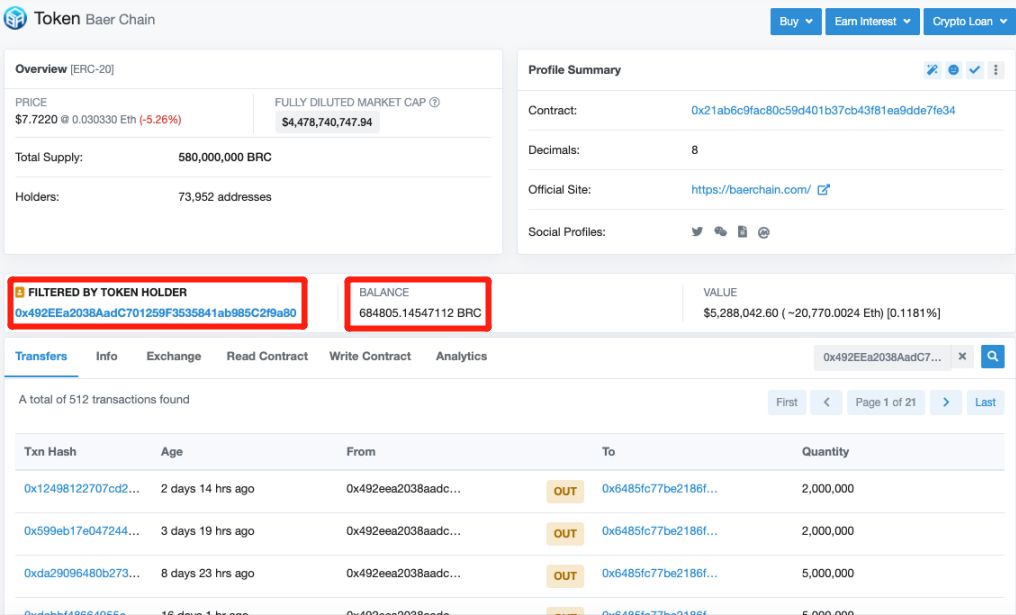This screenshot has height=615, width=1016.
Task: Click the blue search magnifier button
Action: [993, 356]
